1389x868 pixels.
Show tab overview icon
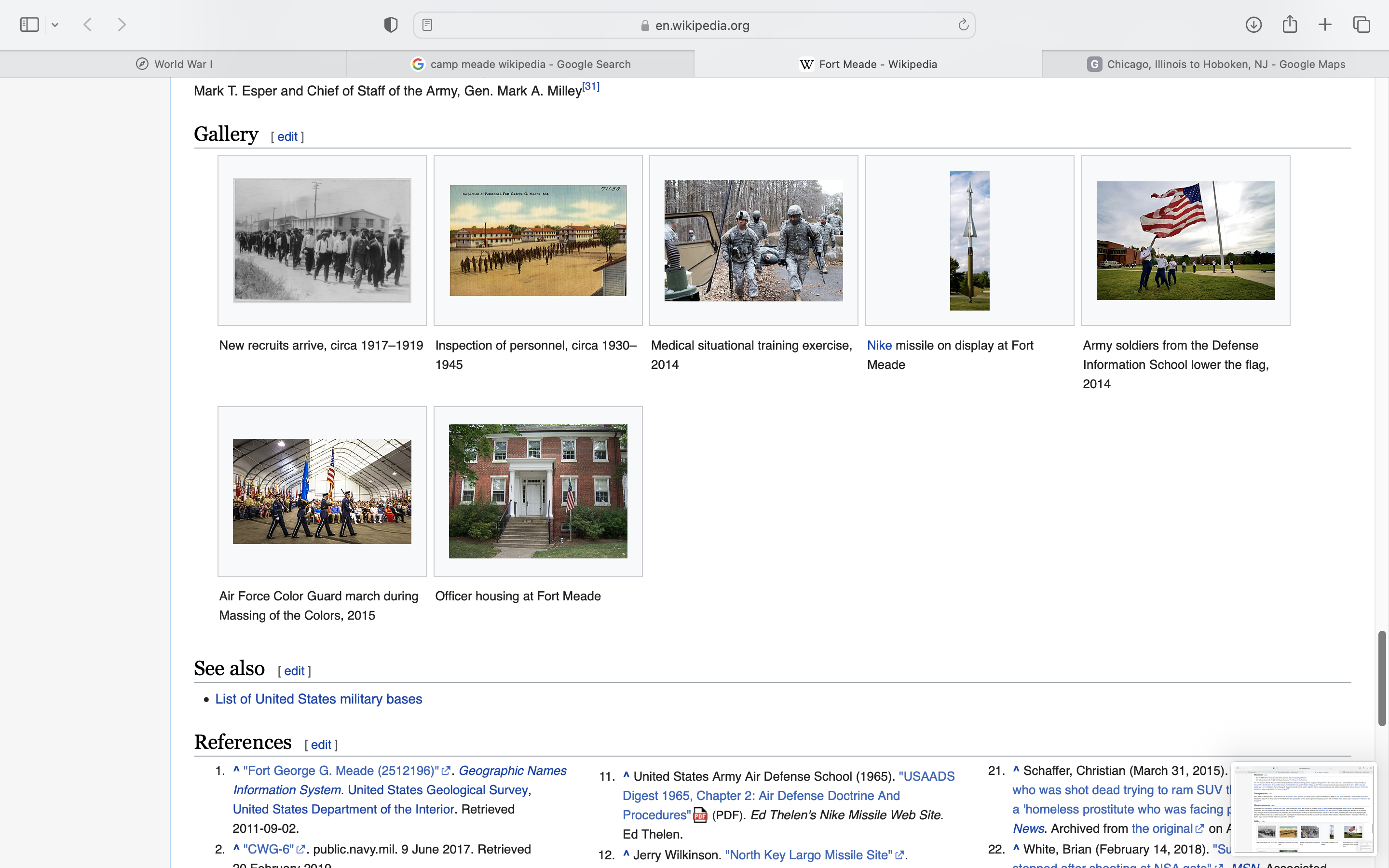(1362, 25)
